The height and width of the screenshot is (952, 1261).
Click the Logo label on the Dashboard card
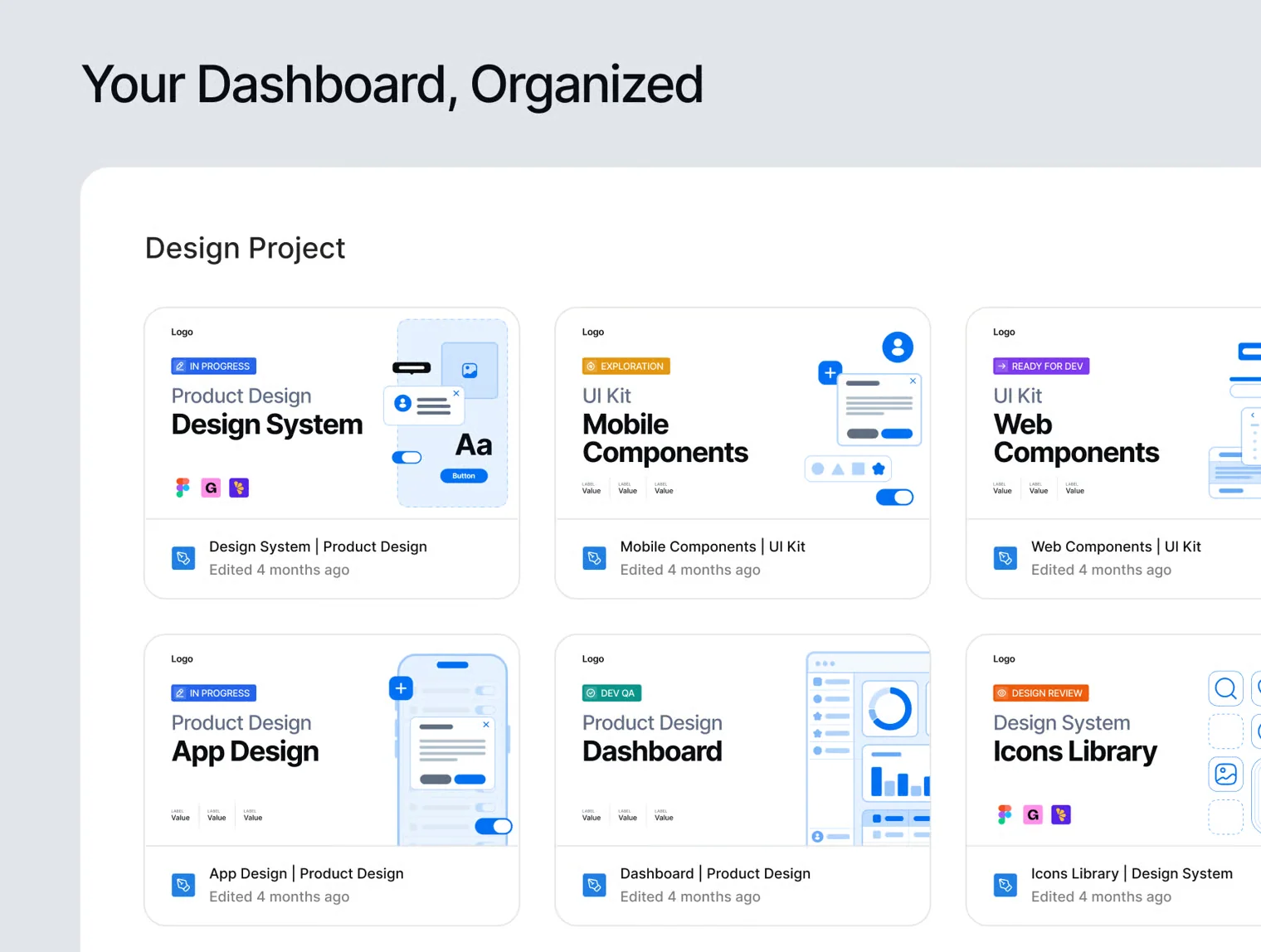[x=593, y=658]
